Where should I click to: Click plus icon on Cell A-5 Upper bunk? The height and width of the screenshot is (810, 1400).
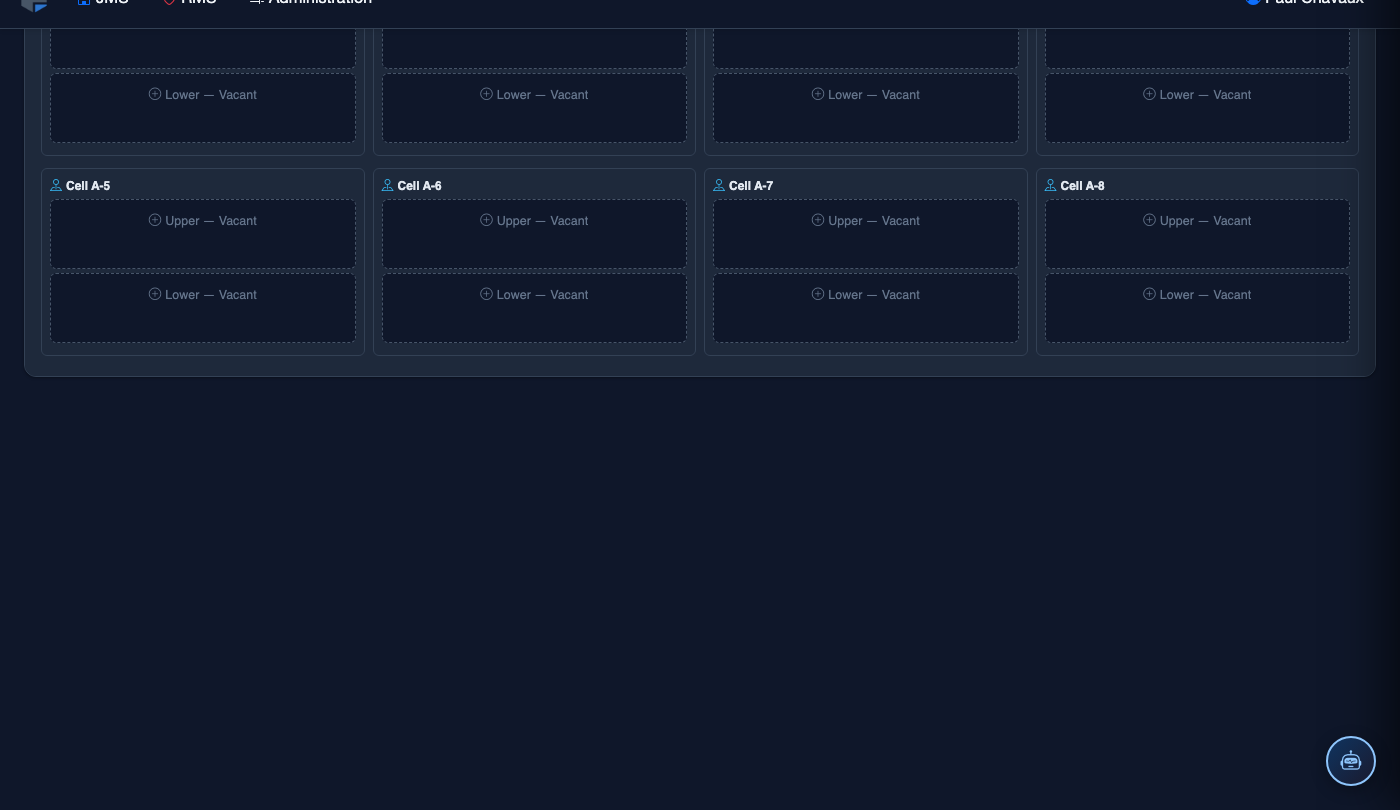pos(155,220)
